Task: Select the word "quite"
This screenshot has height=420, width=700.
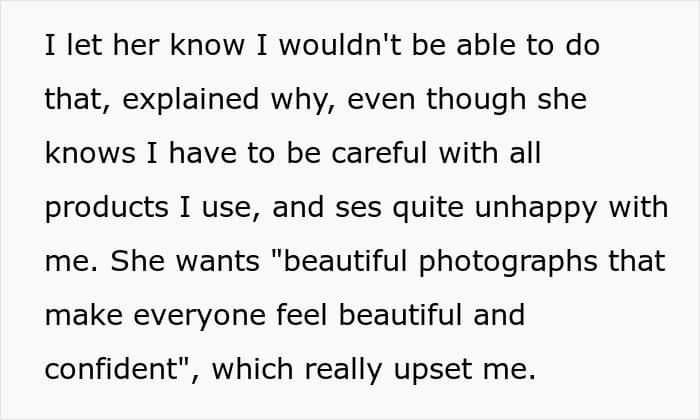Action: point(428,209)
